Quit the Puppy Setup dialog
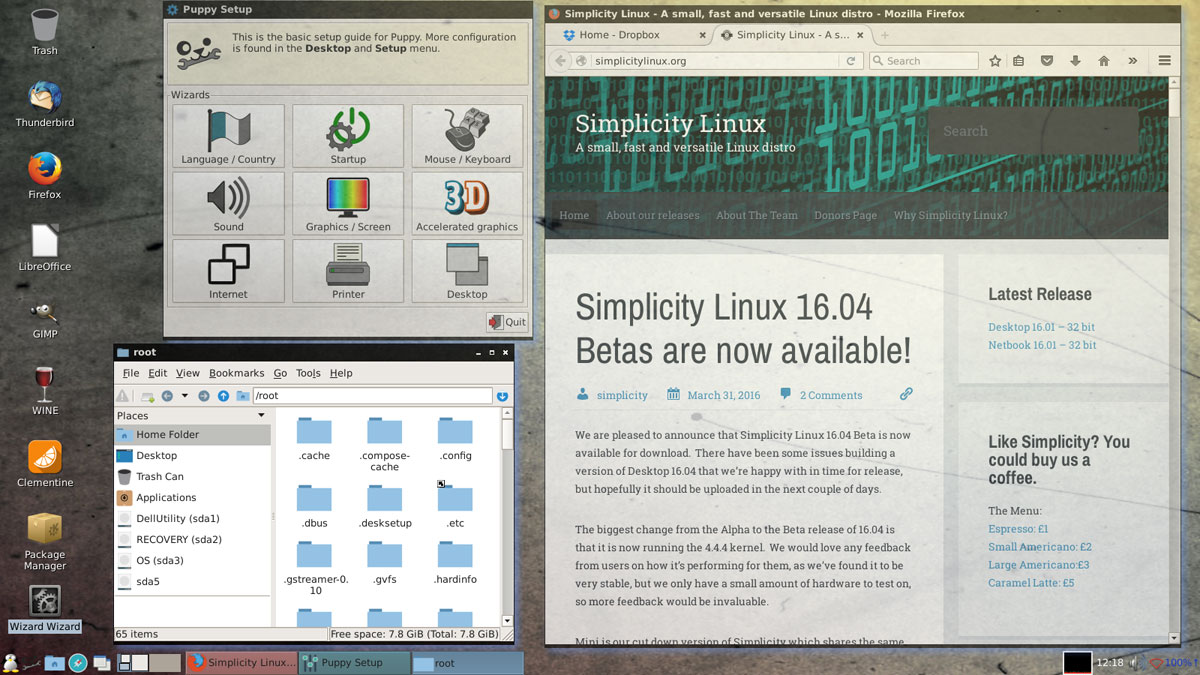 tap(508, 322)
